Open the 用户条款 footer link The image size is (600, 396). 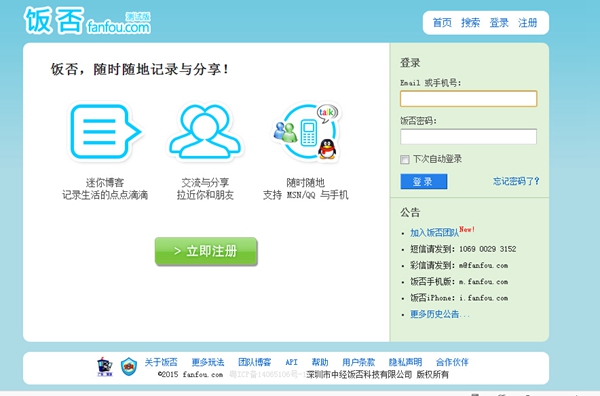359,362
